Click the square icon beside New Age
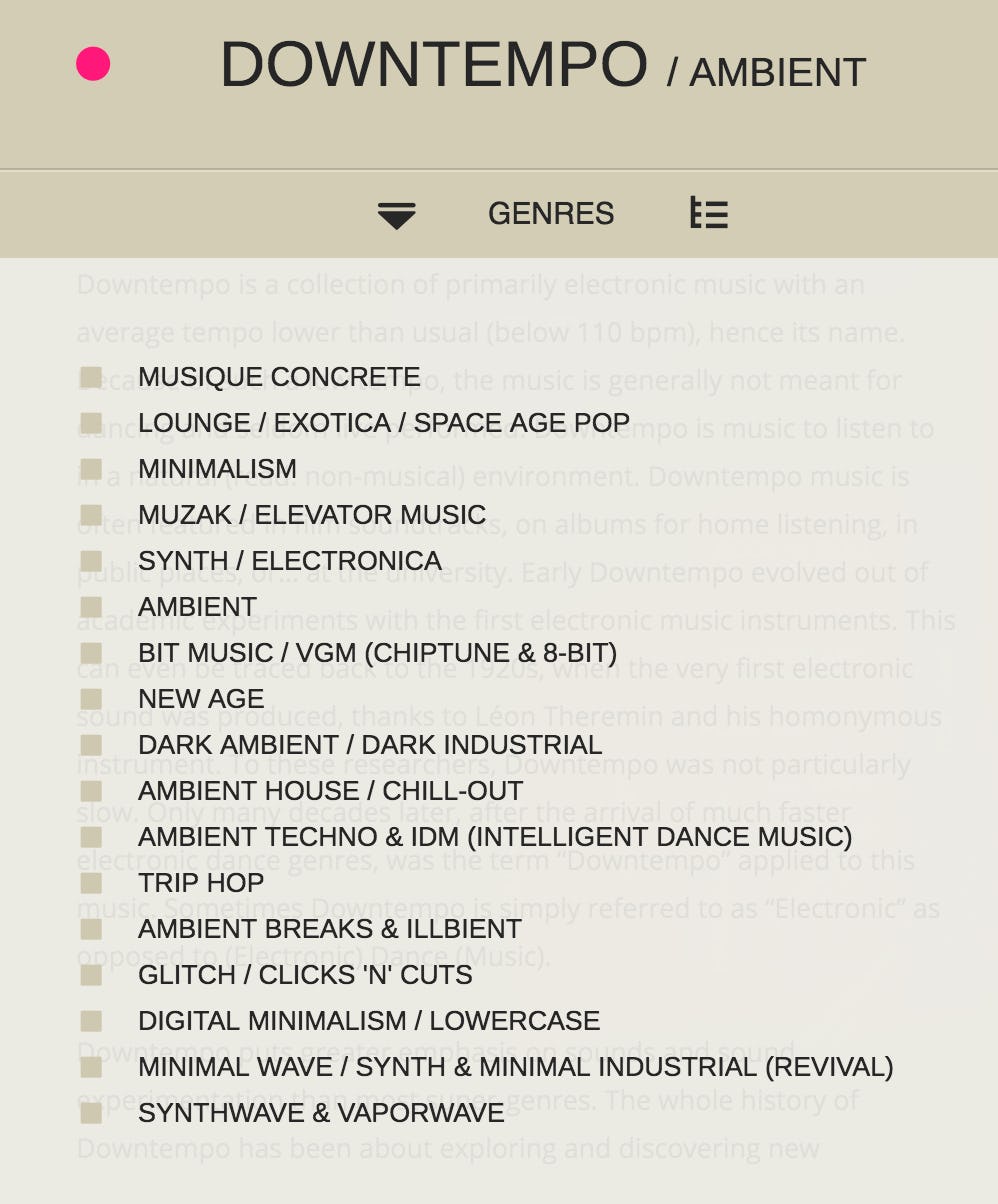Image resolution: width=998 pixels, height=1204 pixels. (91, 699)
